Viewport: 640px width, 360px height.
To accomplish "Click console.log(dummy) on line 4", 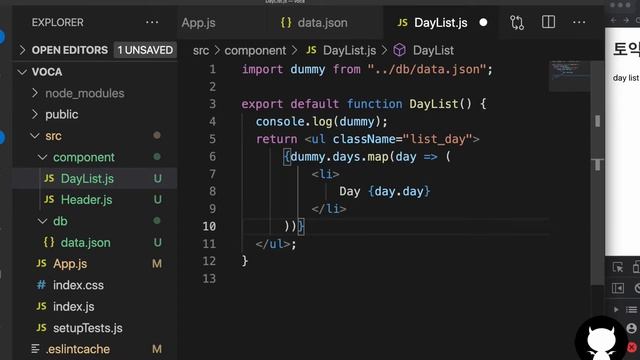I will [x=318, y=122].
